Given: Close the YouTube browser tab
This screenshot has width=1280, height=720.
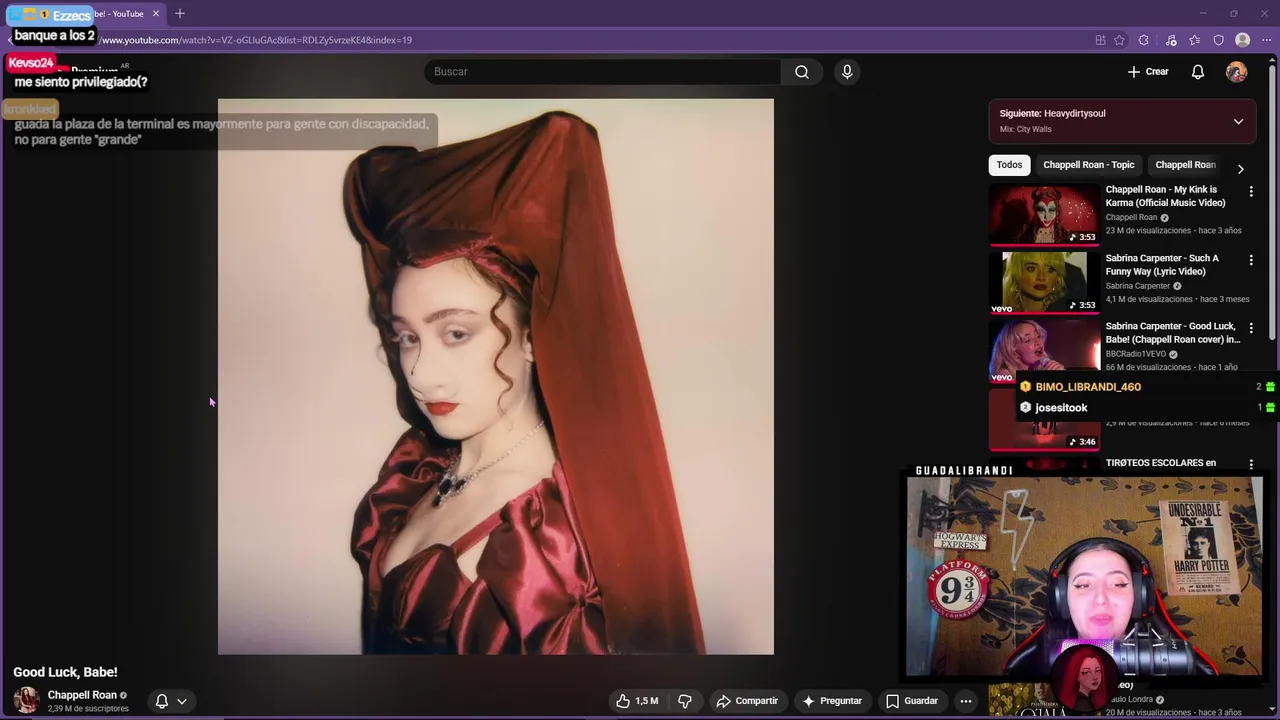Looking at the screenshot, I should click(156, 14).
